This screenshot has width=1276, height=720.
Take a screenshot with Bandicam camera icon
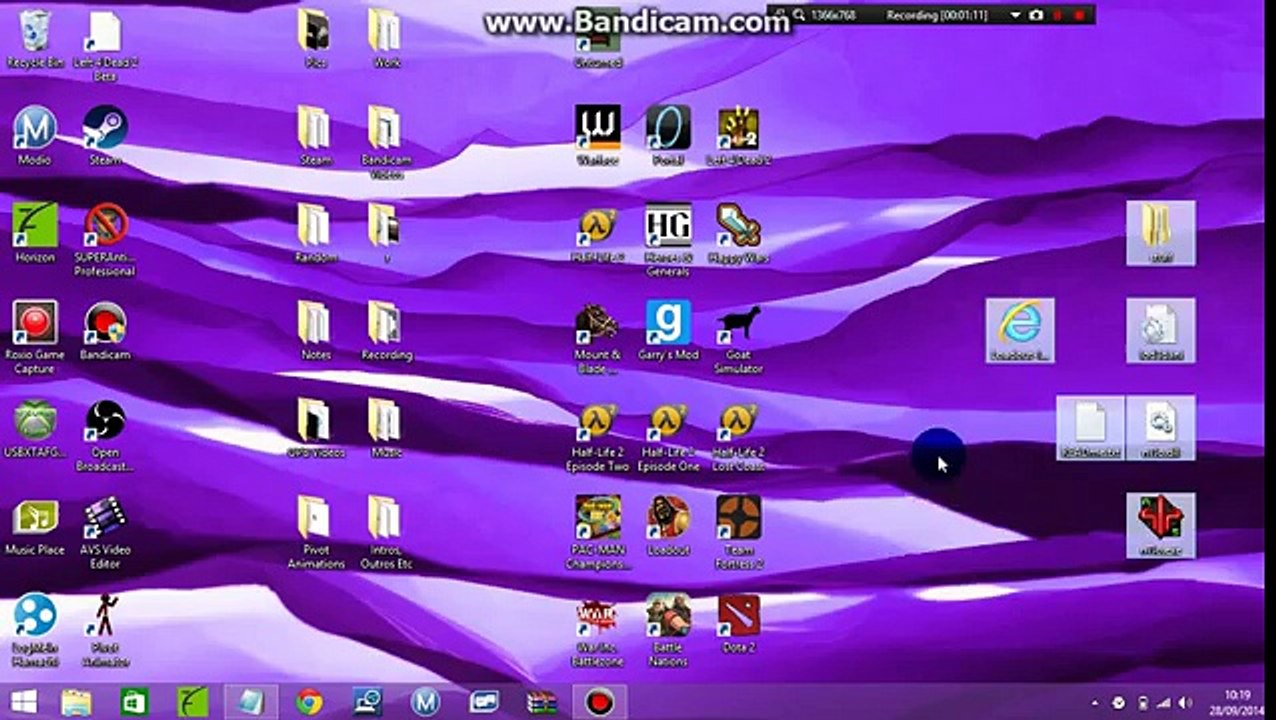tap(1037, 15)
